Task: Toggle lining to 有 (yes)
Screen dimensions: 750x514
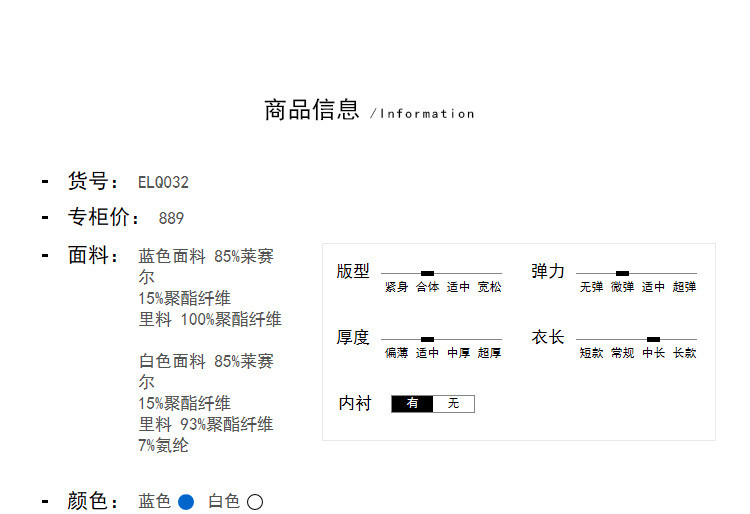Action: tap(412, 404)
